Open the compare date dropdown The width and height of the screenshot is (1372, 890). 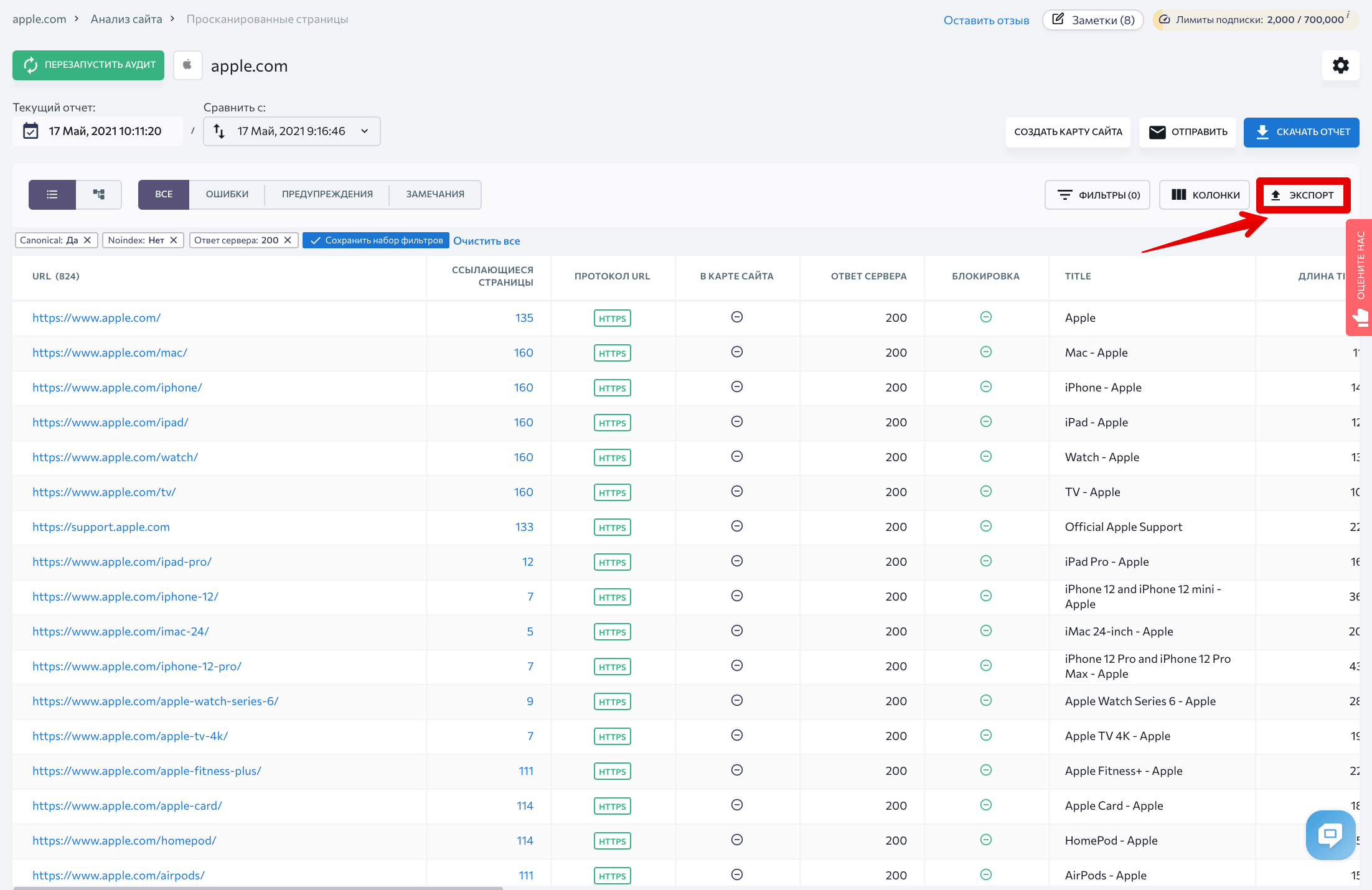pos(292,131)
